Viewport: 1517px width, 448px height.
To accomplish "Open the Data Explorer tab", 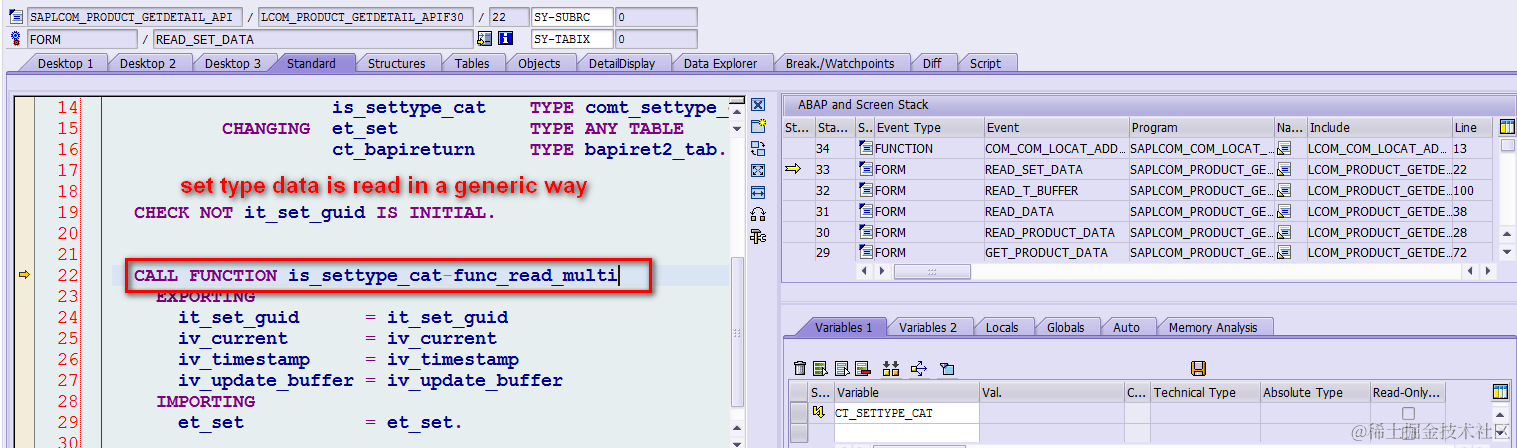I will [720, 63].
